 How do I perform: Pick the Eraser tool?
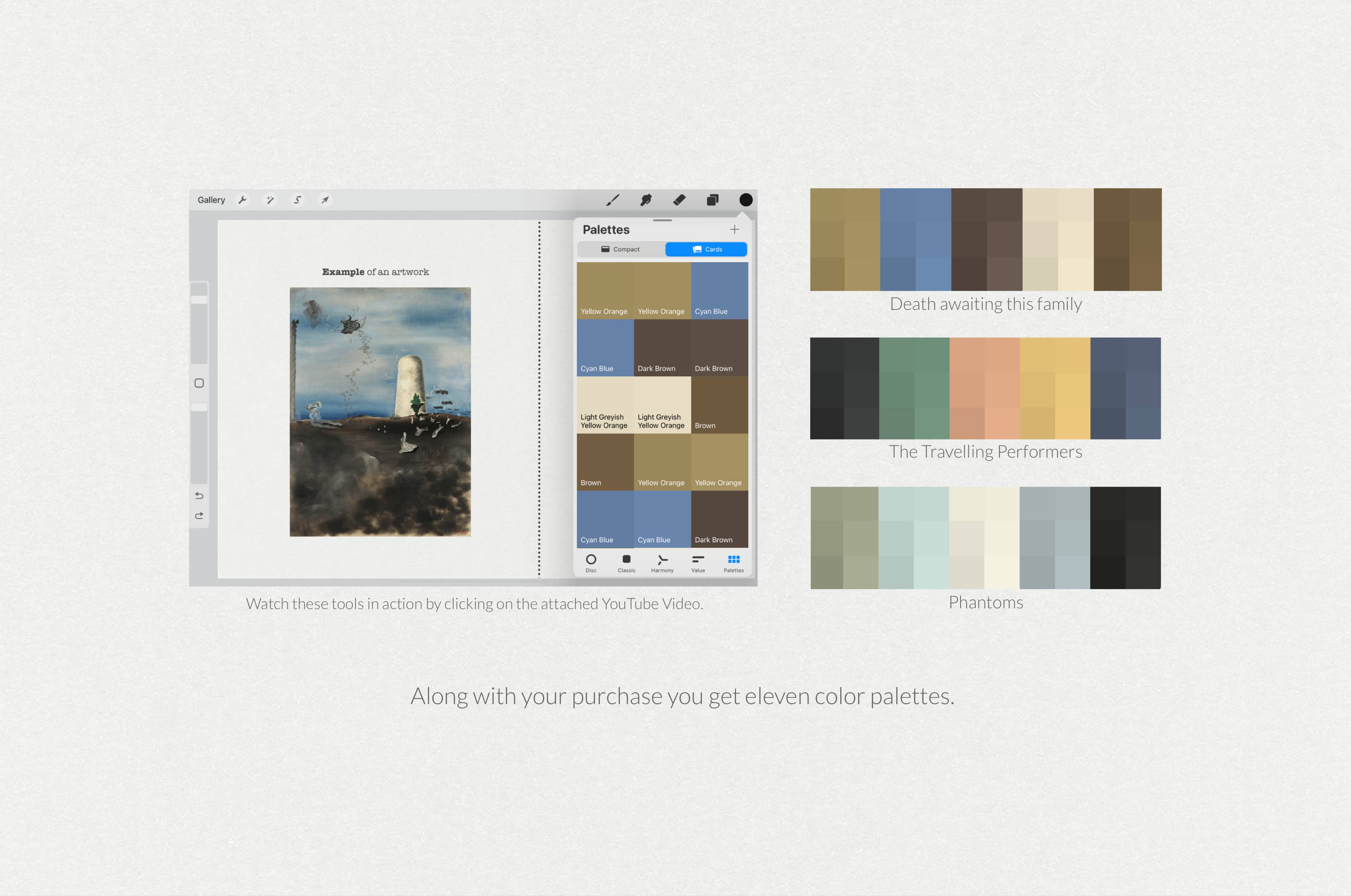[679, 200]
